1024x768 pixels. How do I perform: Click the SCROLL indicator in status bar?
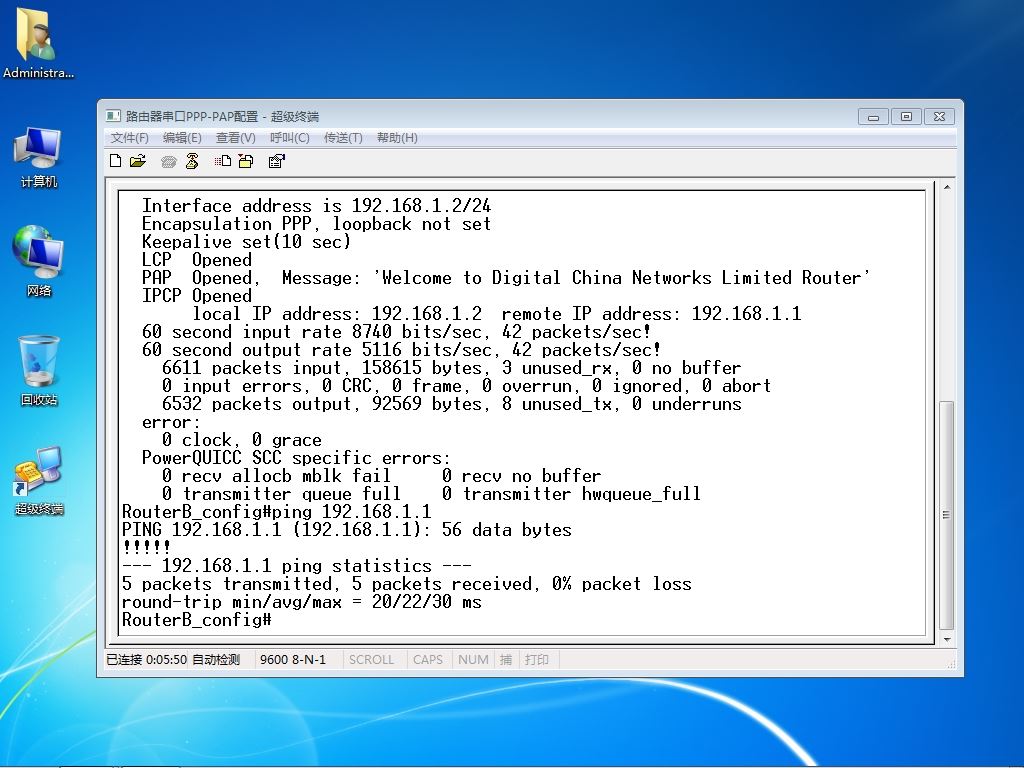371,660
